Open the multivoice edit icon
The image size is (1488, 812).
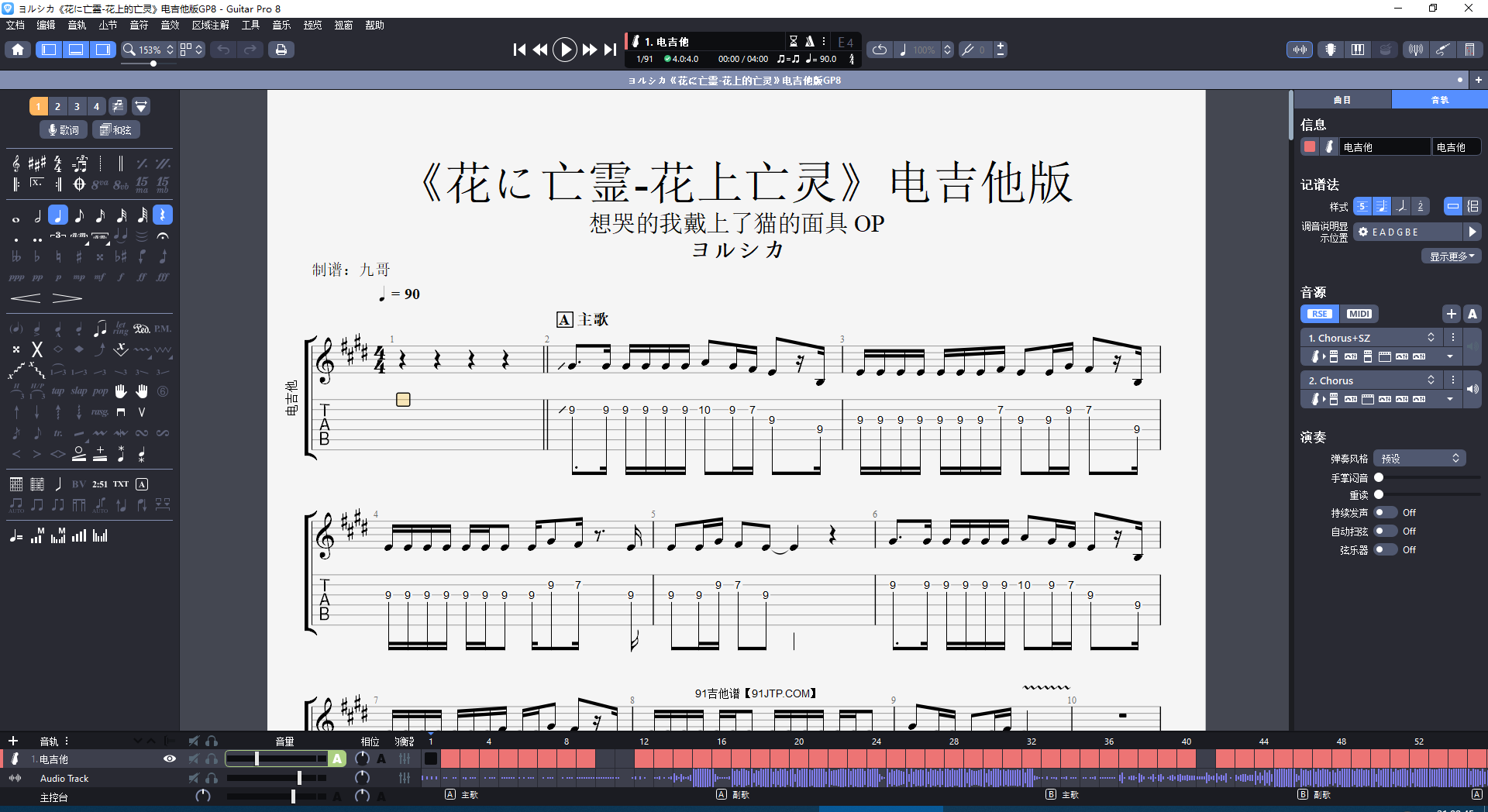(118, 106)
